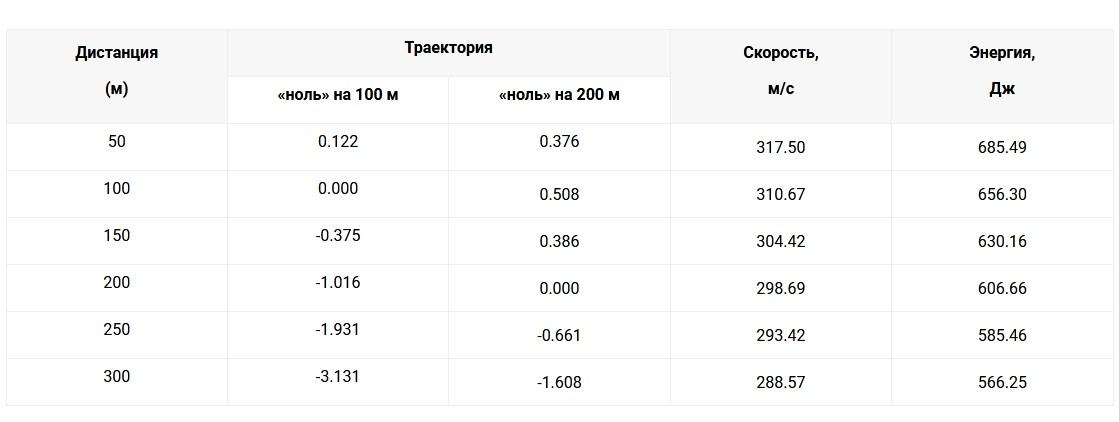Click the trajectory value -3.131
Screen dimensions: 1119x422
pos(338,377)
